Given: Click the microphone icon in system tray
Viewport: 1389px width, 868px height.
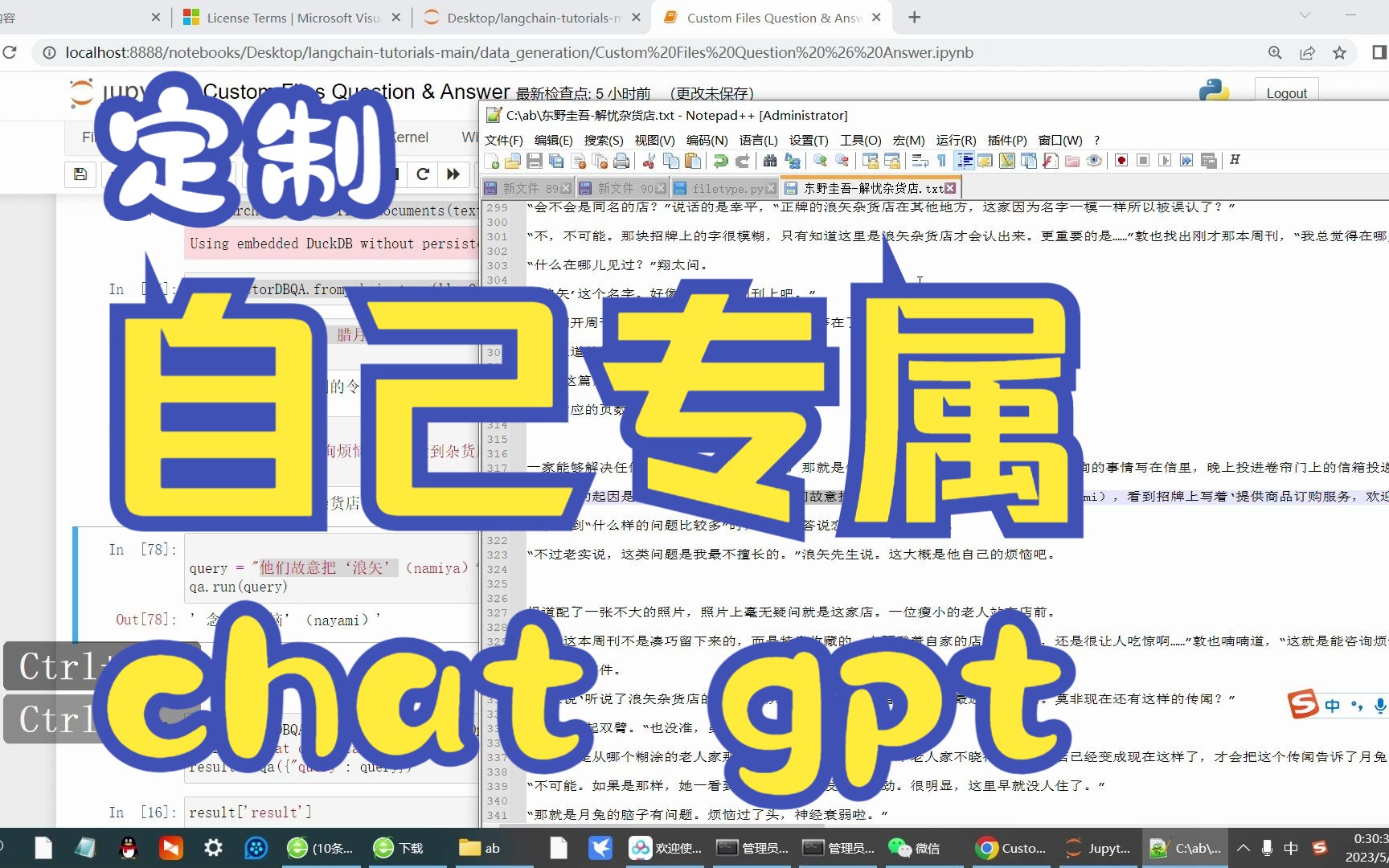Looking at the screenshot, I should click(x=1267, y=848).
